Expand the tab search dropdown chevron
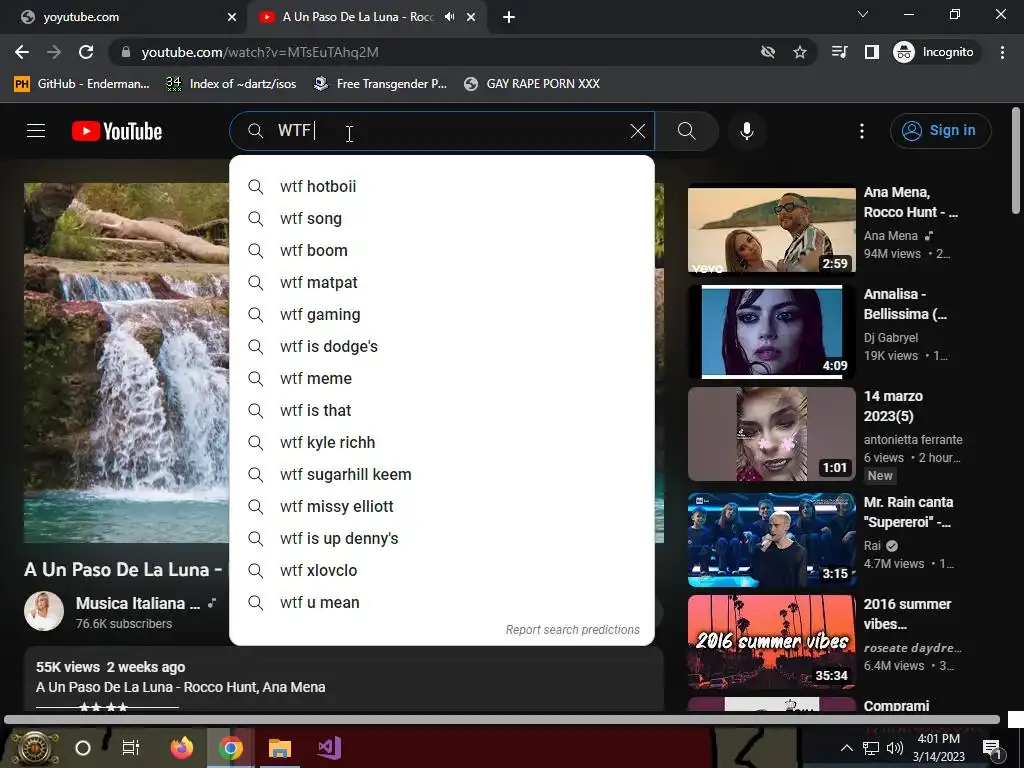The height and width of the screenshot is (768, 1024). coord(863,14)
